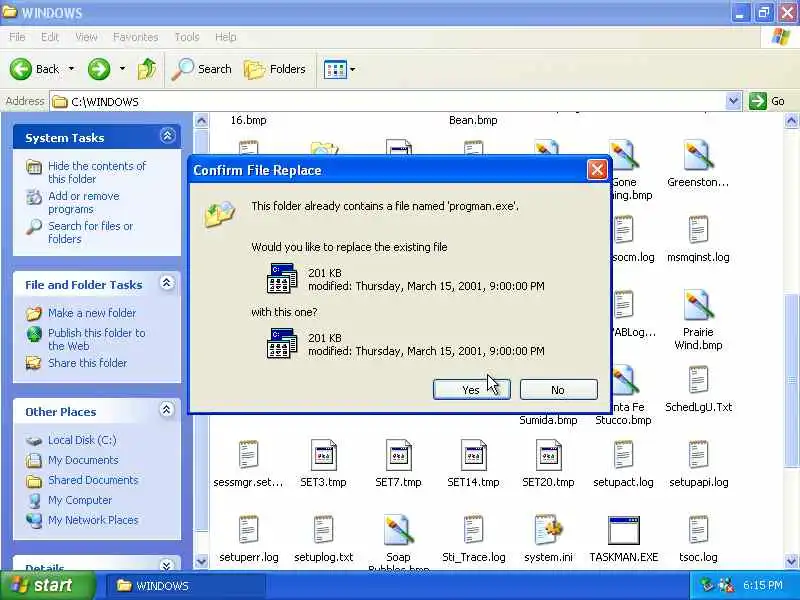Viewport: 800px width, 600px height.
Task: Open My Network Places link
Action: click(x=93, y=520)
